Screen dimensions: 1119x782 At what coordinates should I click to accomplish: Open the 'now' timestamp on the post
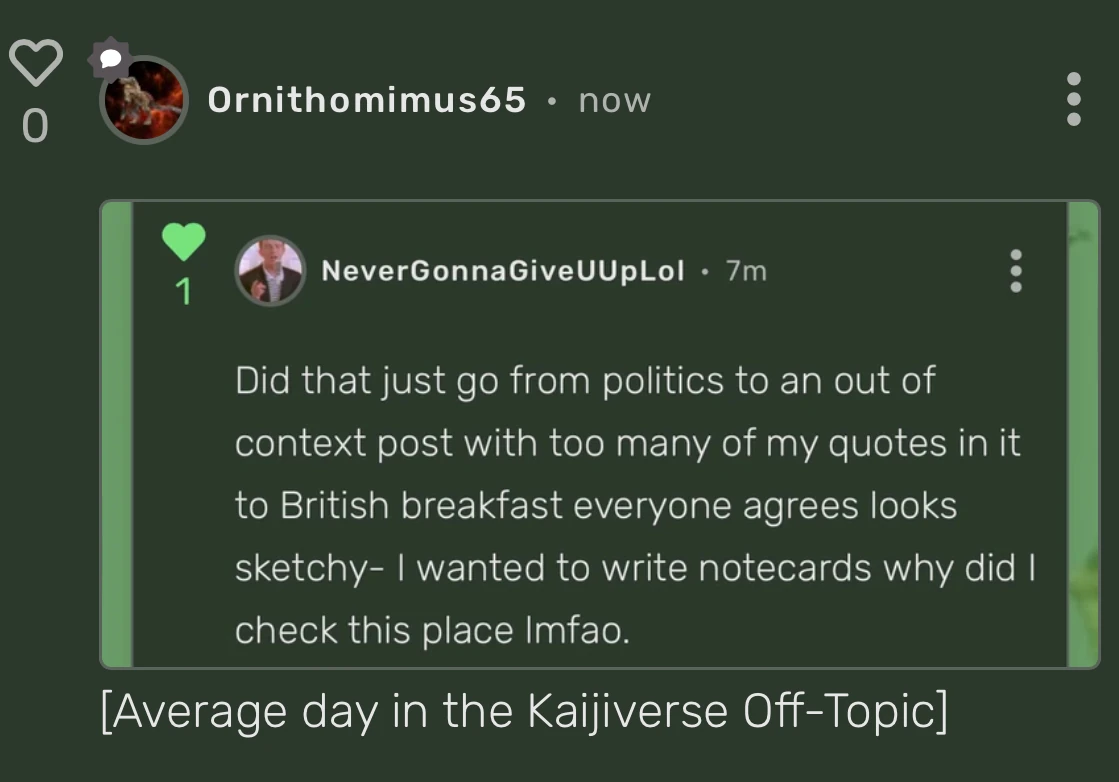pyautogui.click(x=613, y=100)
